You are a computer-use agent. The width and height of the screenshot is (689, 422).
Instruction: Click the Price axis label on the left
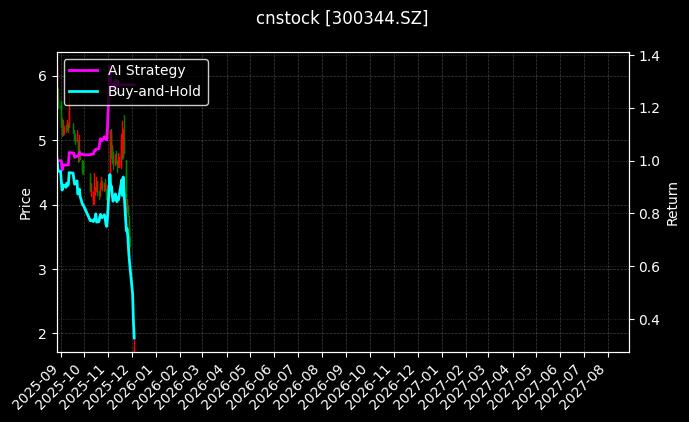[x=26, y=204]
